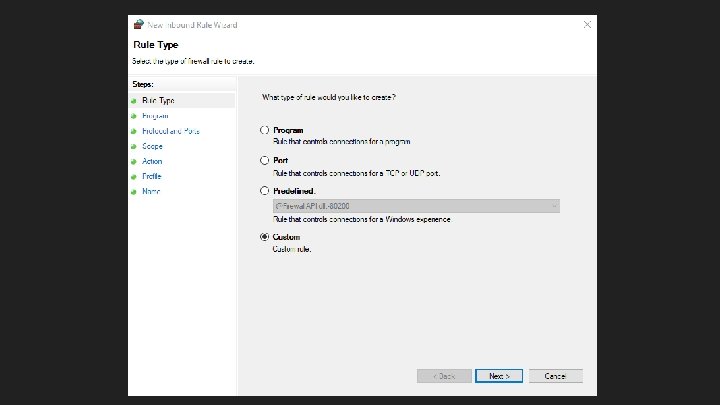Jump to the Action step
This screenshot has height=405, width=720.
pyautogui.click(x=152, y=161)
